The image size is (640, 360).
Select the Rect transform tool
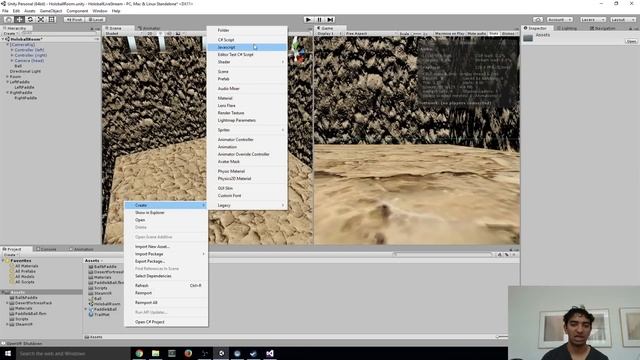(52, 20)
